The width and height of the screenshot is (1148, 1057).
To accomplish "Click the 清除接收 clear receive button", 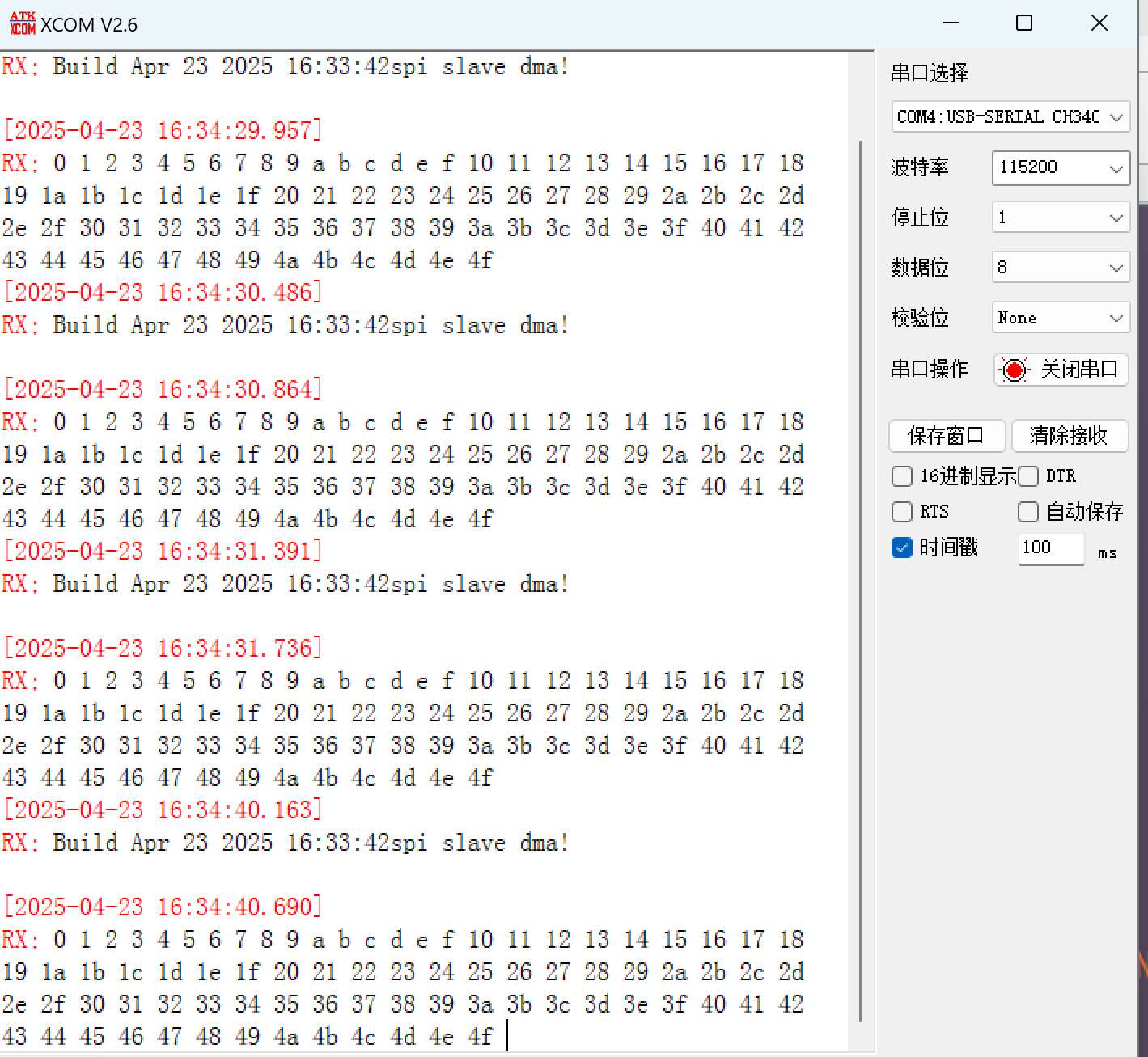I will point(1070,436).
